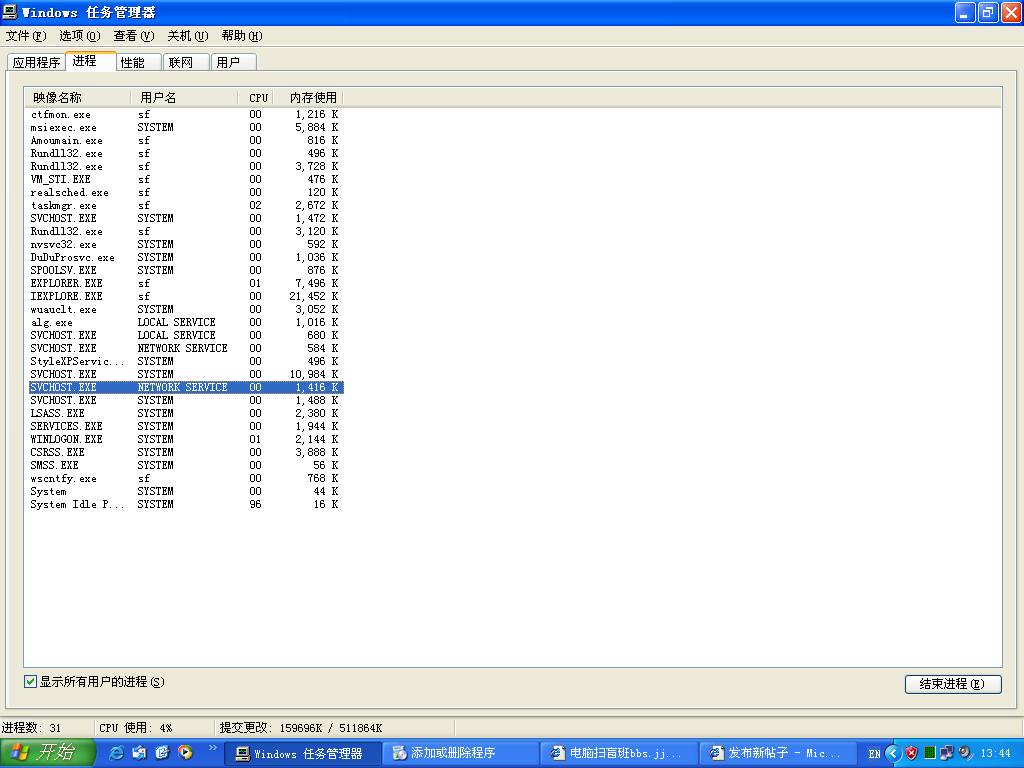The height and width of the screenshot is (768, 1024).
Task: Sort processes by CPU column header
Action: [256, 98]
